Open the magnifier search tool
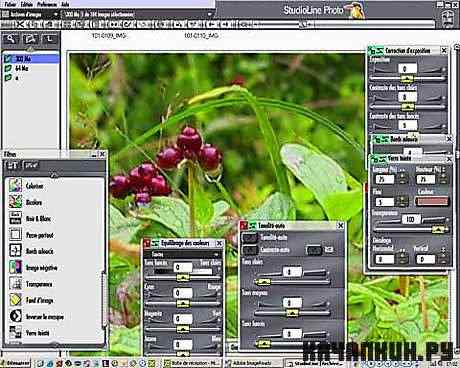The height and width of the screenshot is (368, 460). pyautogui.click(x=11, y=40)
